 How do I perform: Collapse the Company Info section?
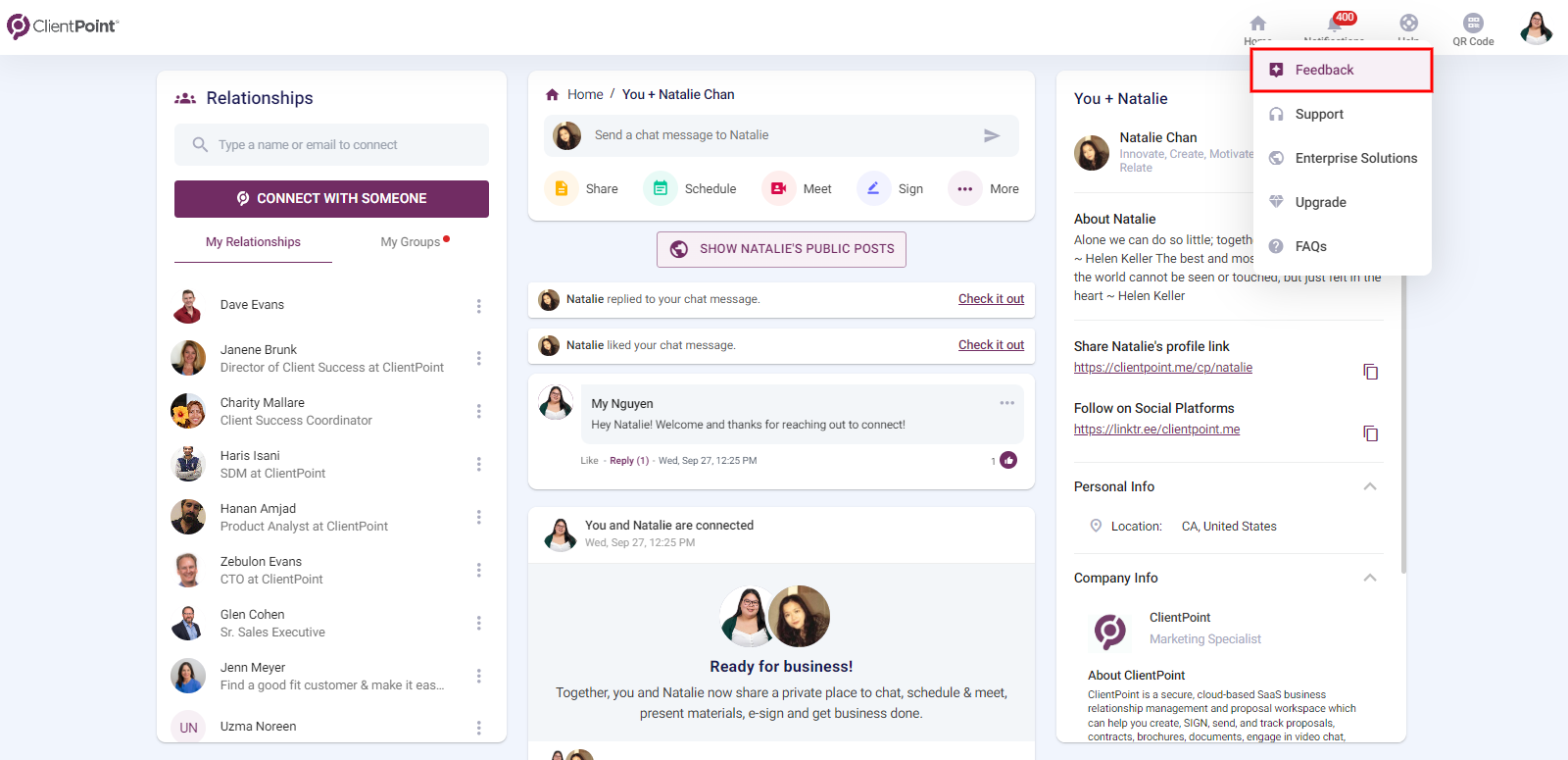coord(1370,578)
